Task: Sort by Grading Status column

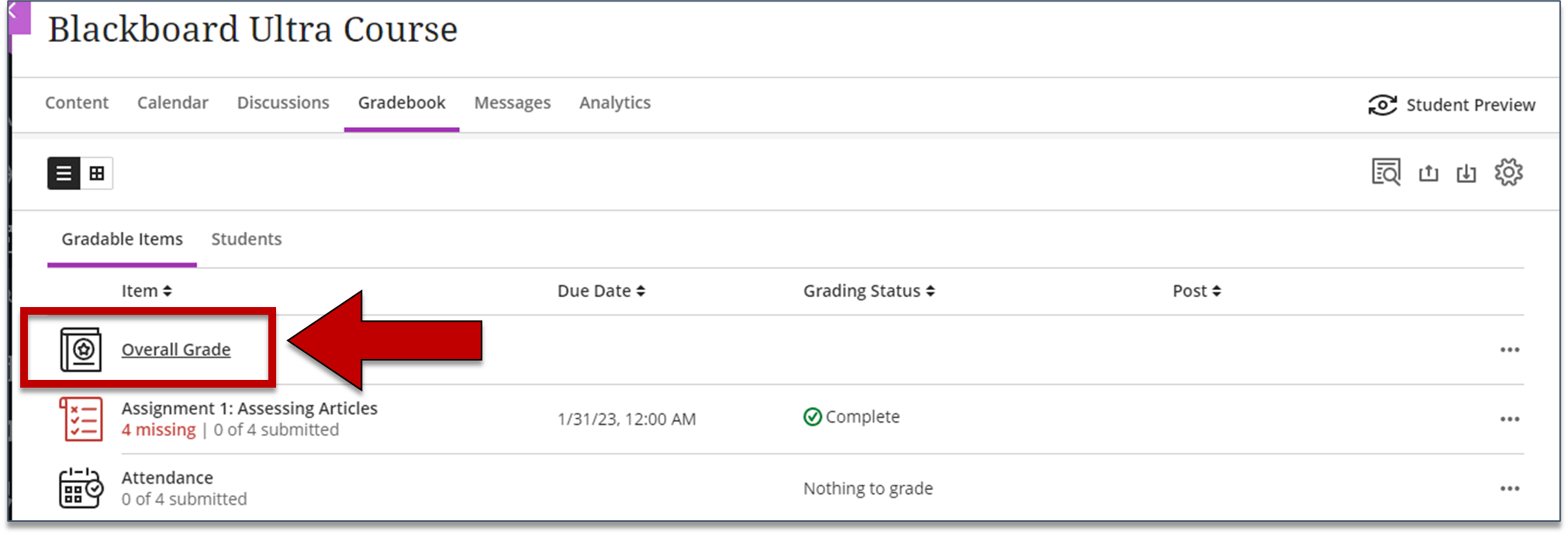Action: pyautogui.click(x=868, y=291)
